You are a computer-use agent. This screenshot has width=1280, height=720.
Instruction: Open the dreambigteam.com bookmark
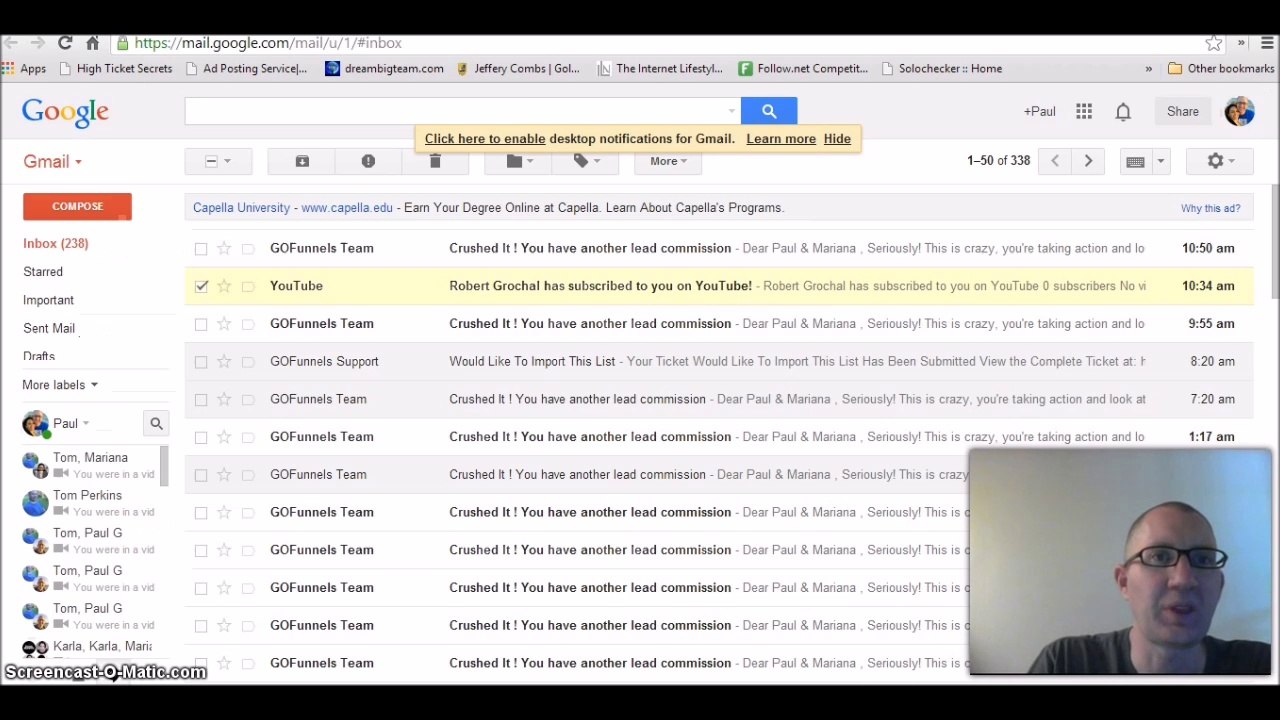[x=384, y=68]
